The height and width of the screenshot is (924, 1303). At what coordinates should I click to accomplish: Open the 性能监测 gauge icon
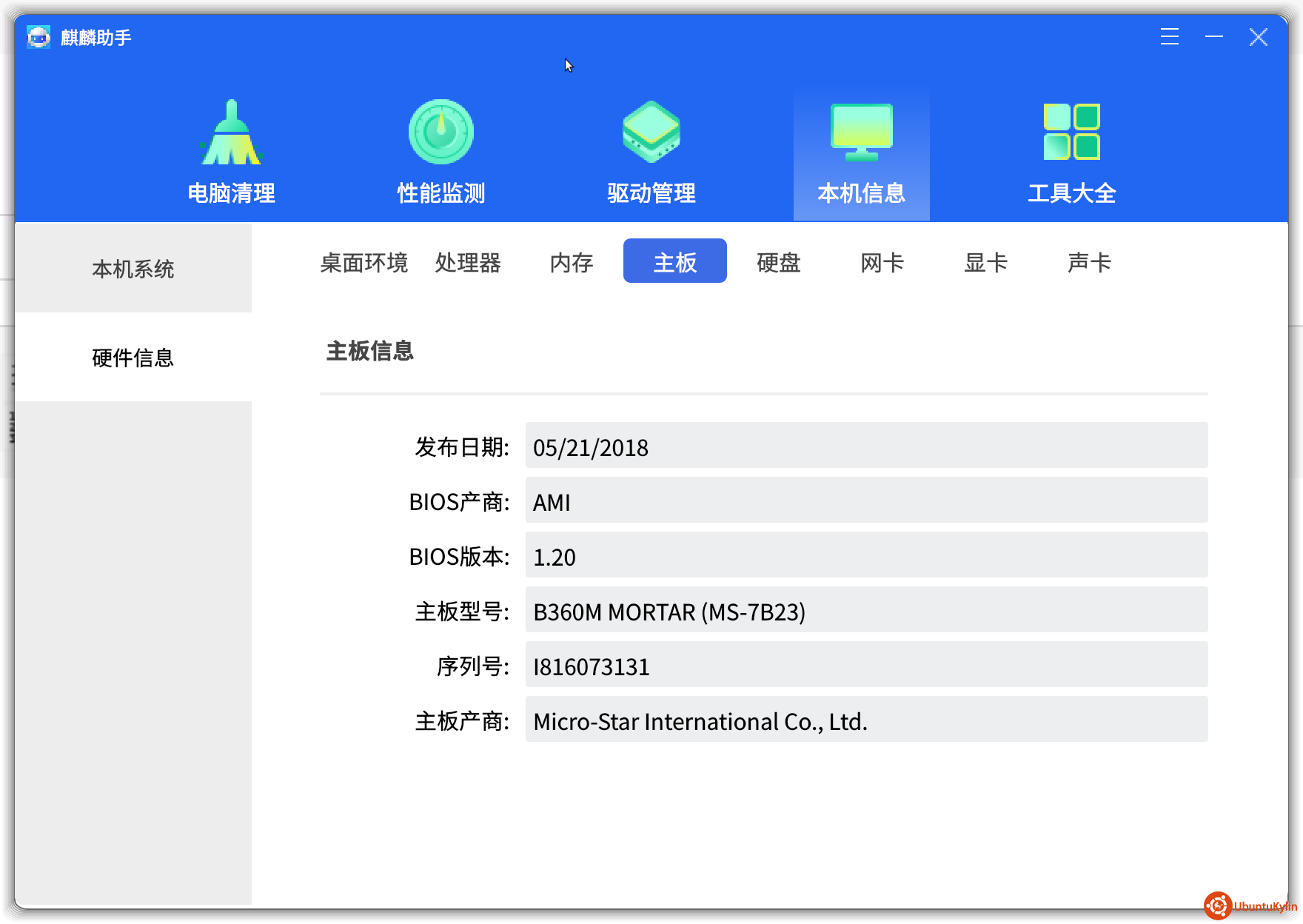point(441,132)
